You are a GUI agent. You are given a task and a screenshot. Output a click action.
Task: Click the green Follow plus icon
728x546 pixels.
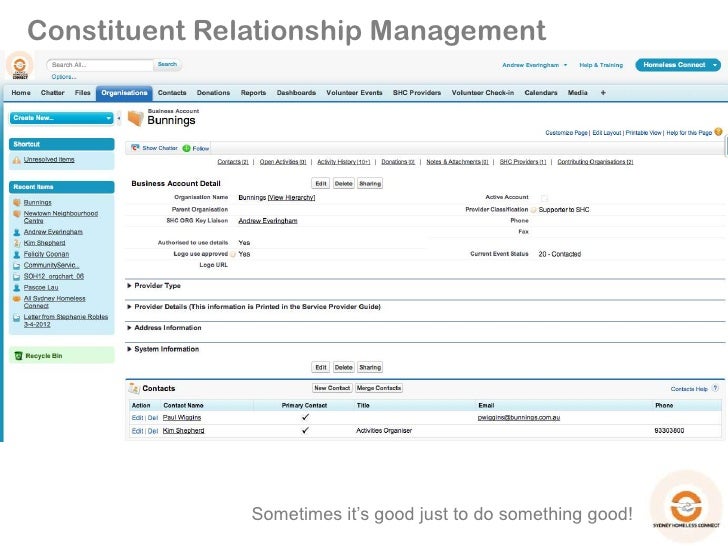pos(187,148)
